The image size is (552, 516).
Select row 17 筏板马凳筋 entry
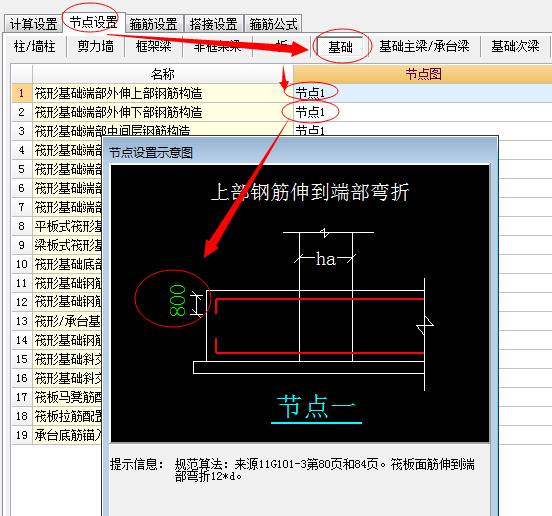[67, 397]
